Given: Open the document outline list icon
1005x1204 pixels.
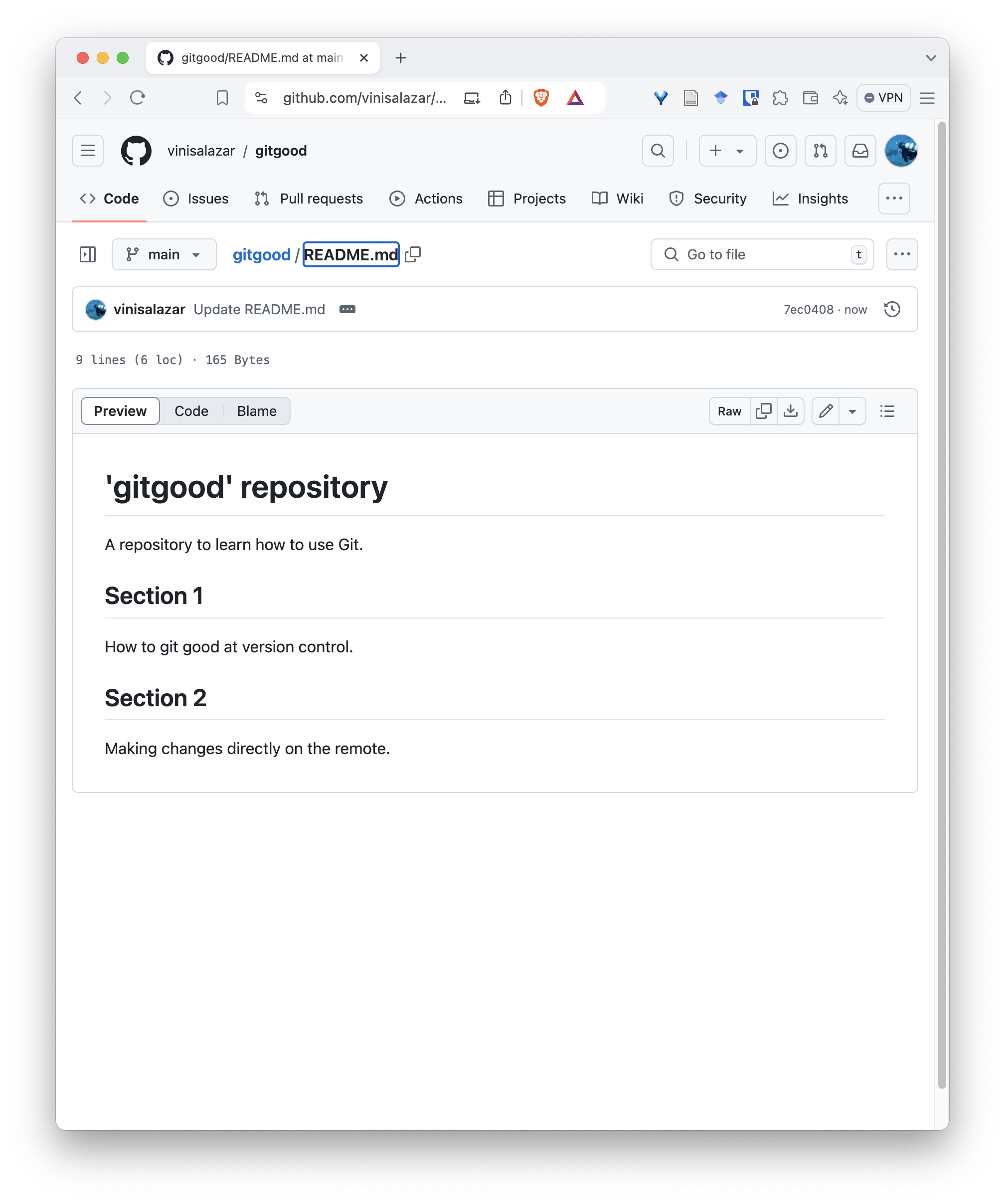Looking at the screenshot, I should (887, 411).
